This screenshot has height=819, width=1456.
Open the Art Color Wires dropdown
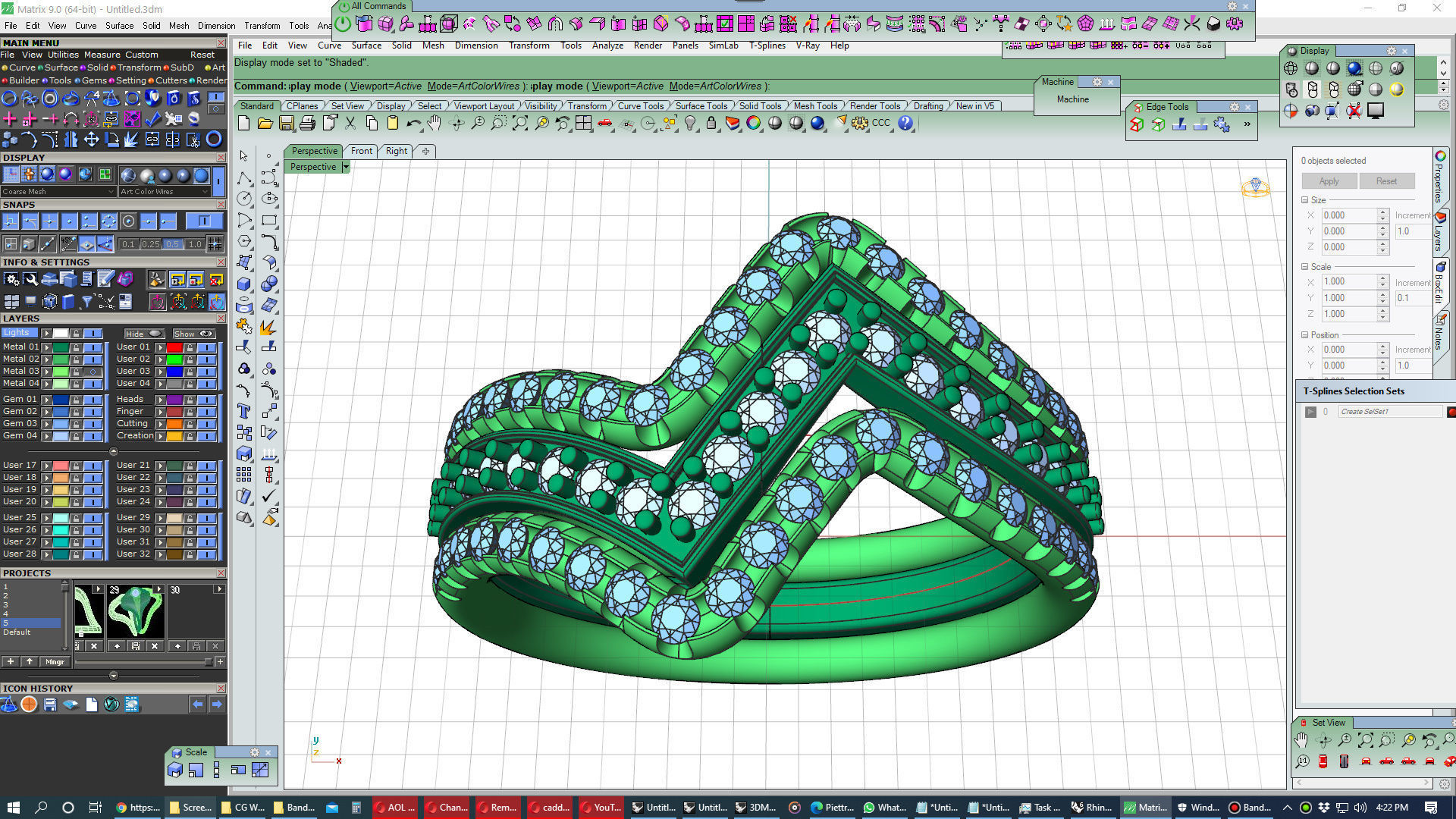tap(164, 192)
